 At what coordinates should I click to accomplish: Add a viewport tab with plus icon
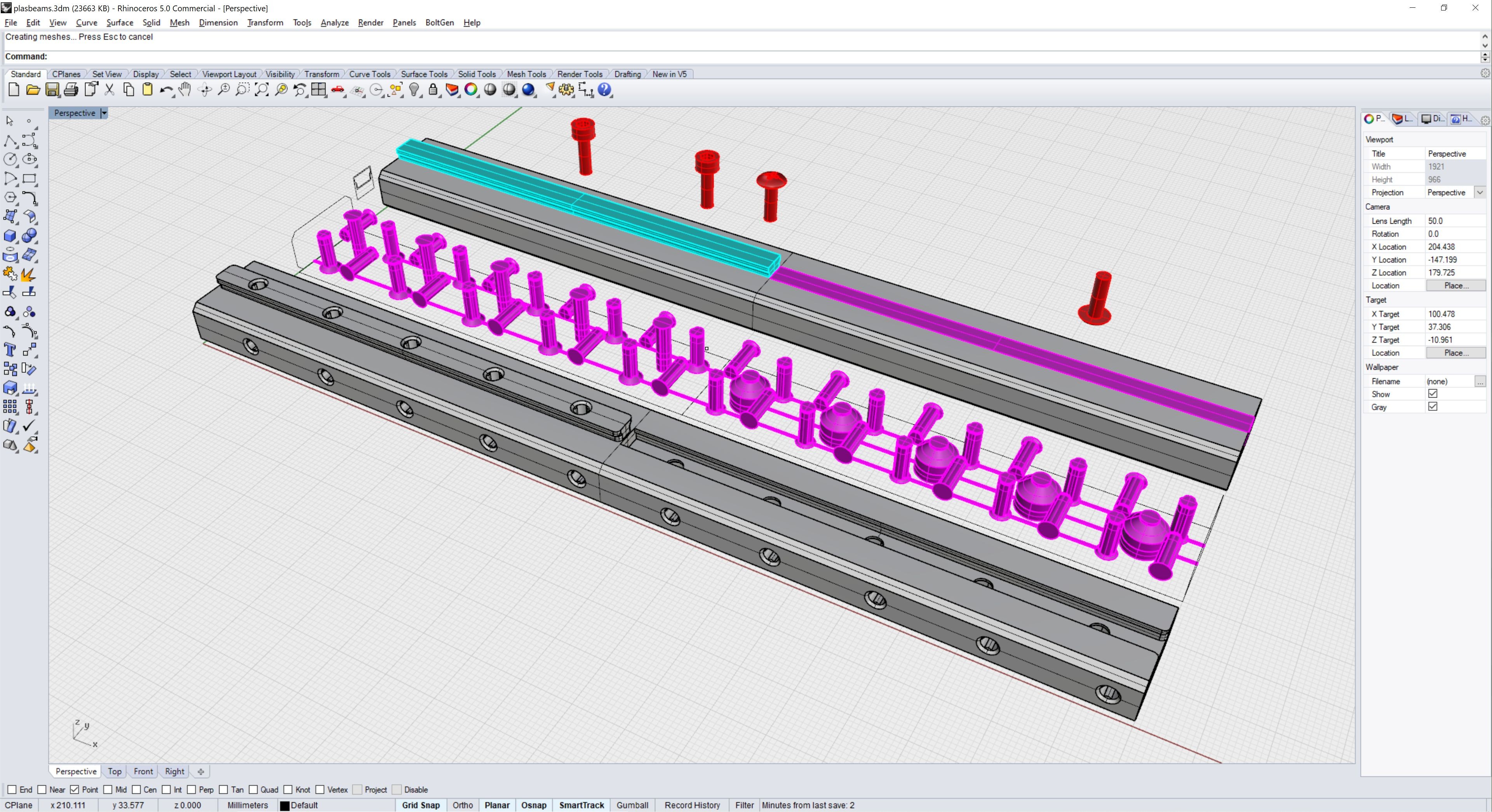tap(201, 772)
